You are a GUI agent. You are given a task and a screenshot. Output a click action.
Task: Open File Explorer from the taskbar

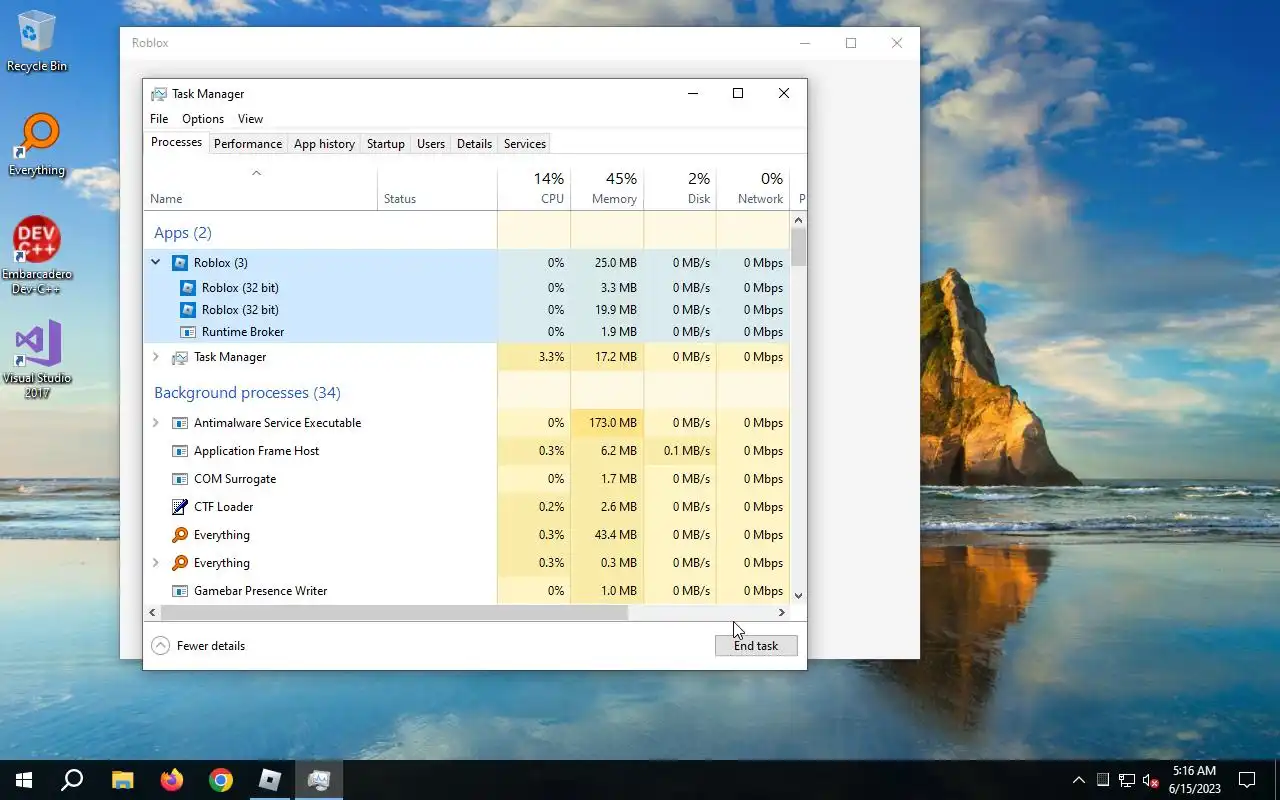122,780
